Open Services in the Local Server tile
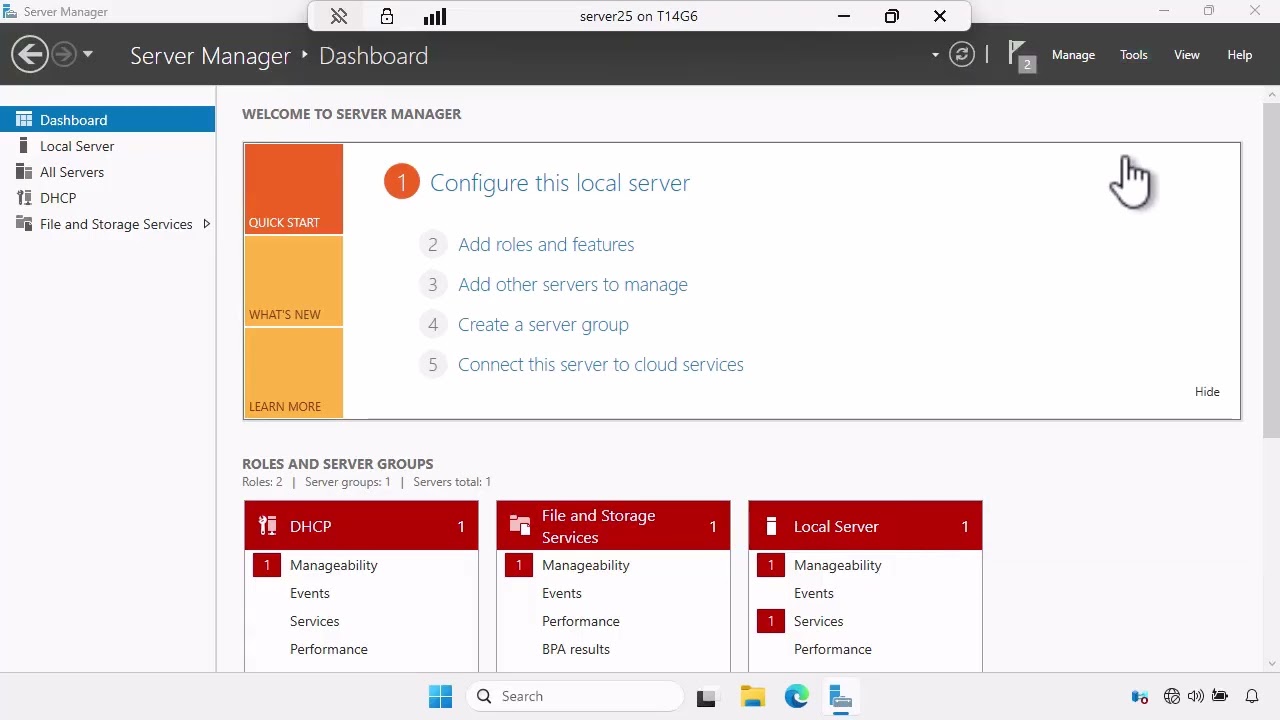 (x=818, y=621)
